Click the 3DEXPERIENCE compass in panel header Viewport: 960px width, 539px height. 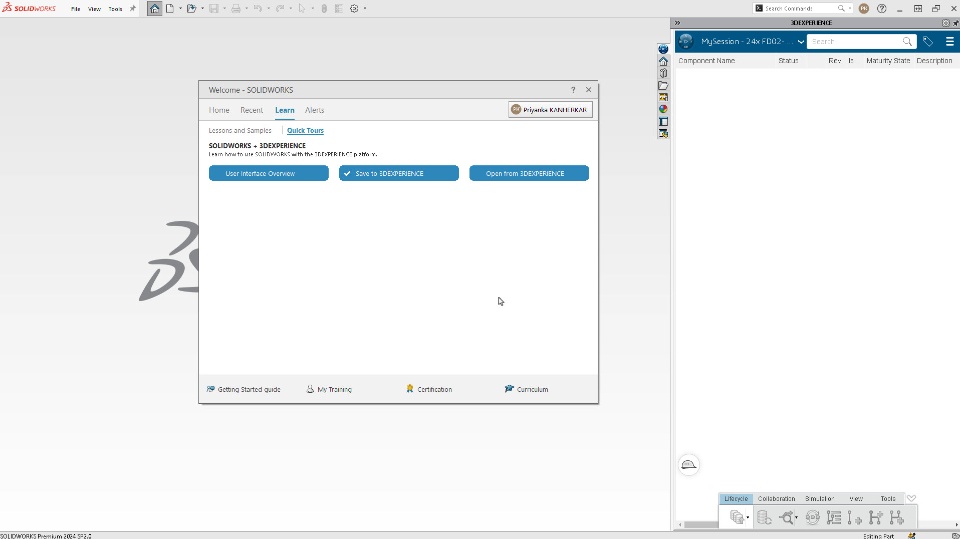click(686, 42)
